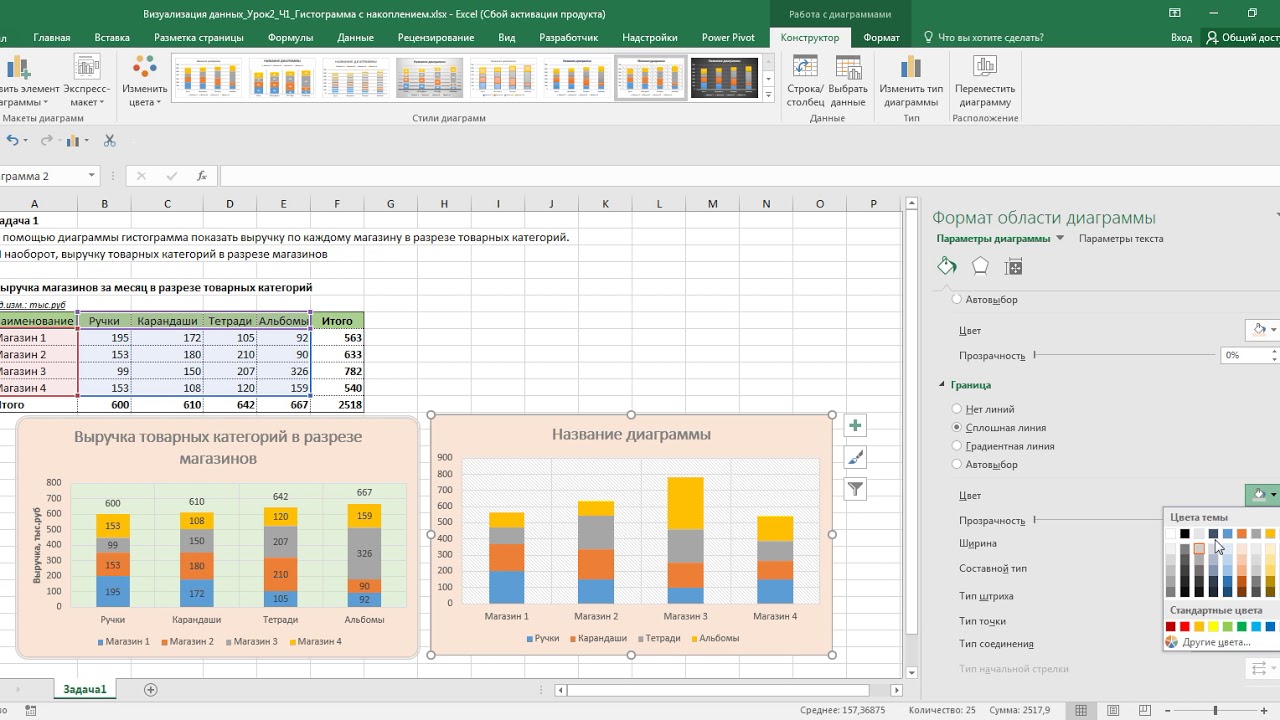Open Chart Filters funnel button beside chart
Screen dimensions: 1280x720
pos(855,489)
